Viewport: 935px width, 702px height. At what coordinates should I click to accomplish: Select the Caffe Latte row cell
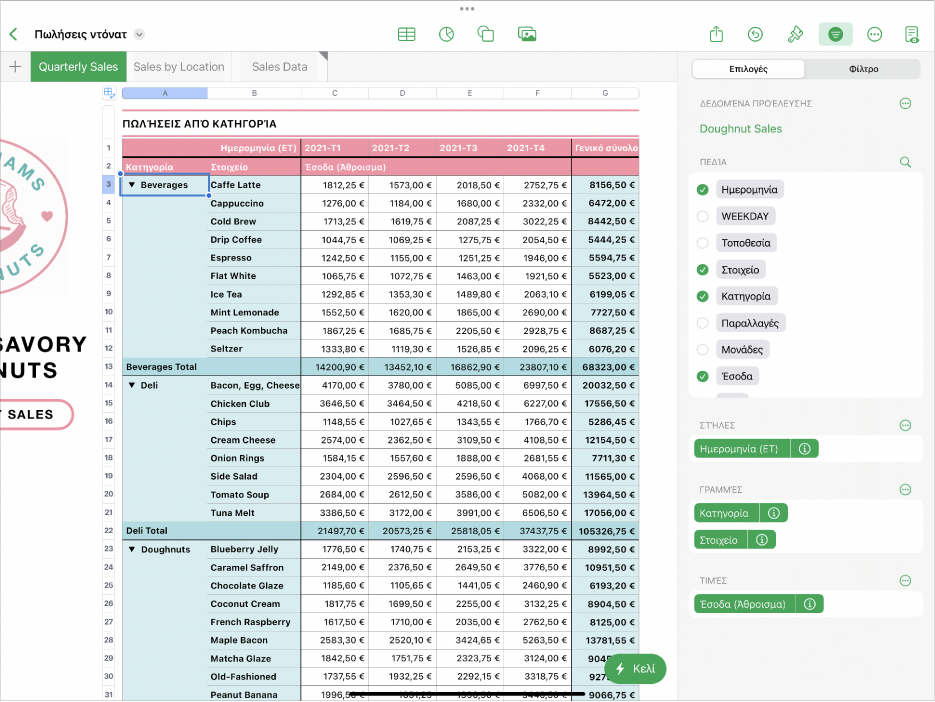pyautogui.click(x=253, y=185)
